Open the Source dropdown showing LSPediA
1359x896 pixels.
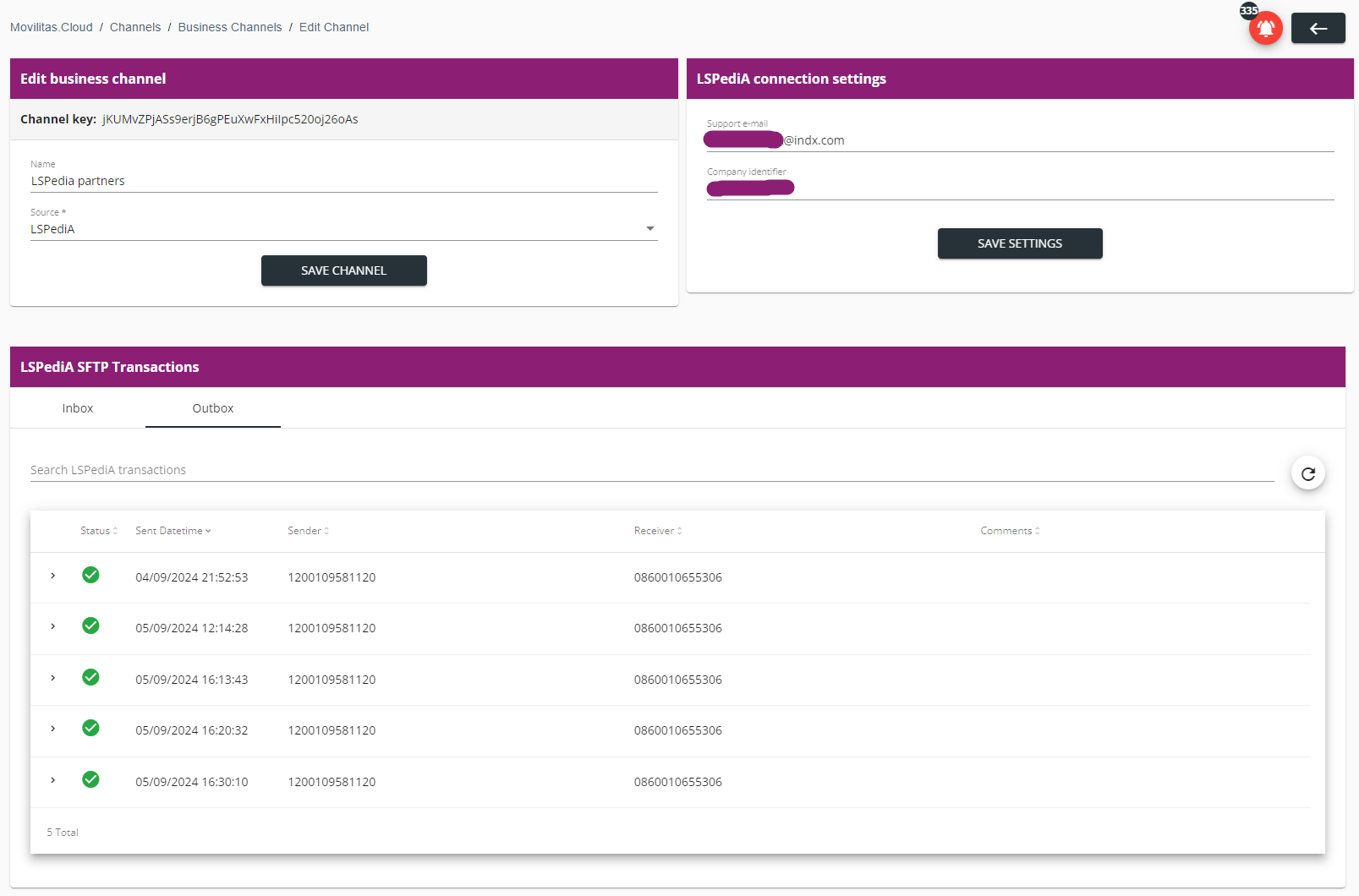(x=343, y=229)
